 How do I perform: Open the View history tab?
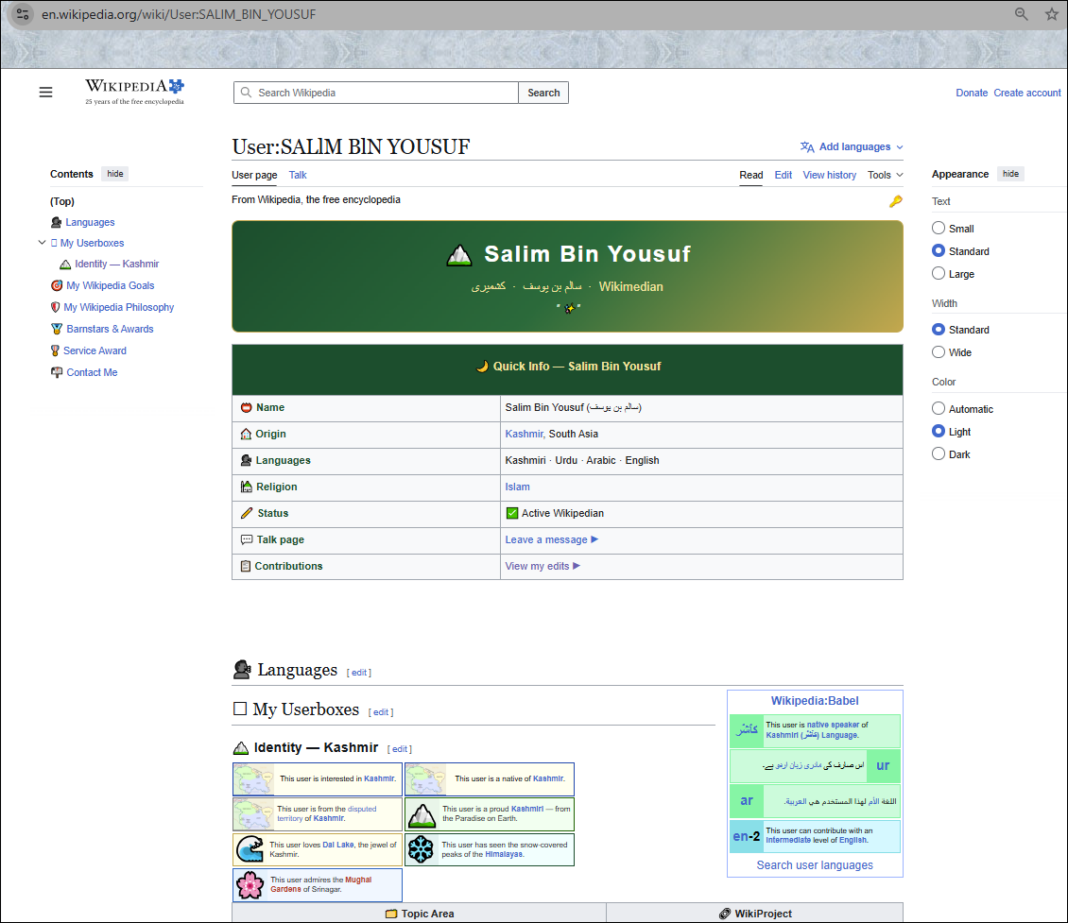829,175
